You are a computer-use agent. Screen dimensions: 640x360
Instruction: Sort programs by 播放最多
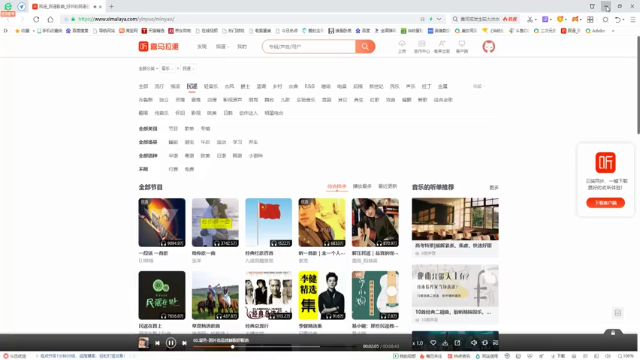362,187
